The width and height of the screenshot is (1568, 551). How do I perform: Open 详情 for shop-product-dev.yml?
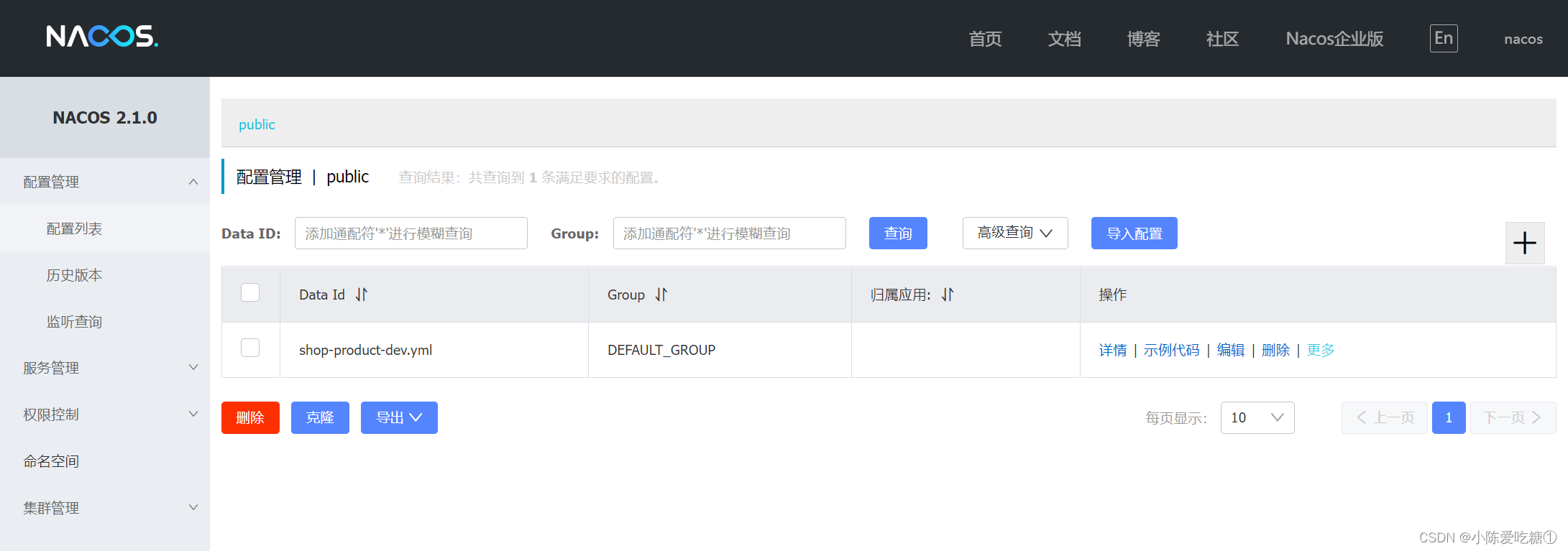coord(1113,350)
